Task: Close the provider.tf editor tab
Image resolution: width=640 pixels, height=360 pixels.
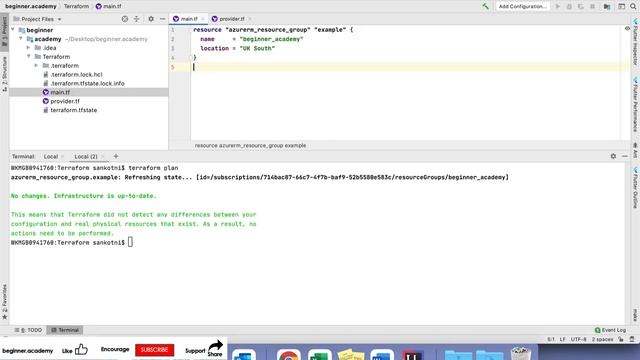Action: pos(250,19)
